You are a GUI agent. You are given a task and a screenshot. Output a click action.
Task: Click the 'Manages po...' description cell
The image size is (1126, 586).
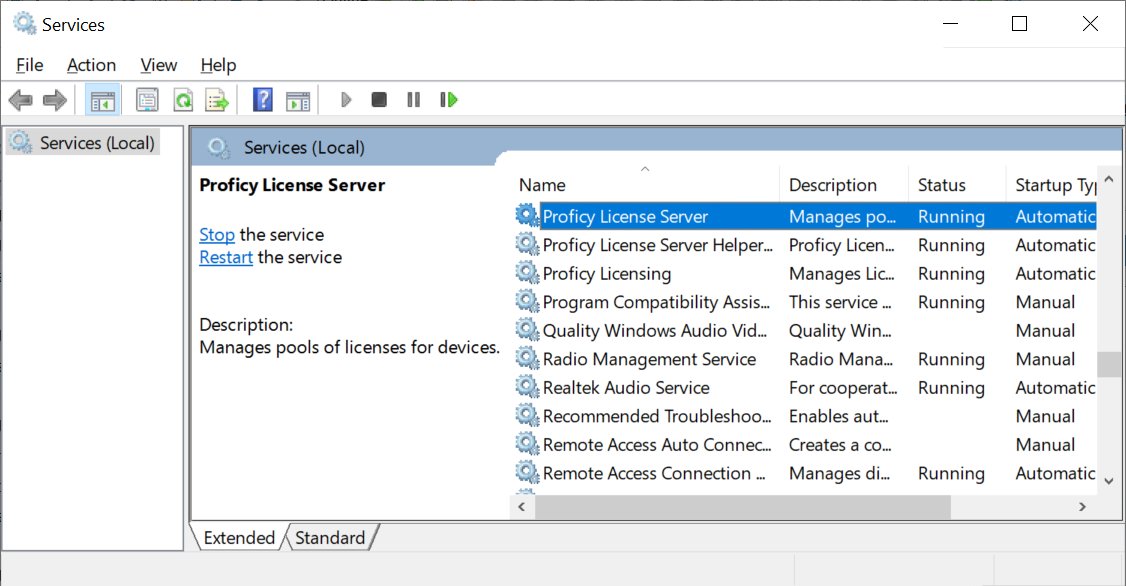click(842, 216)
